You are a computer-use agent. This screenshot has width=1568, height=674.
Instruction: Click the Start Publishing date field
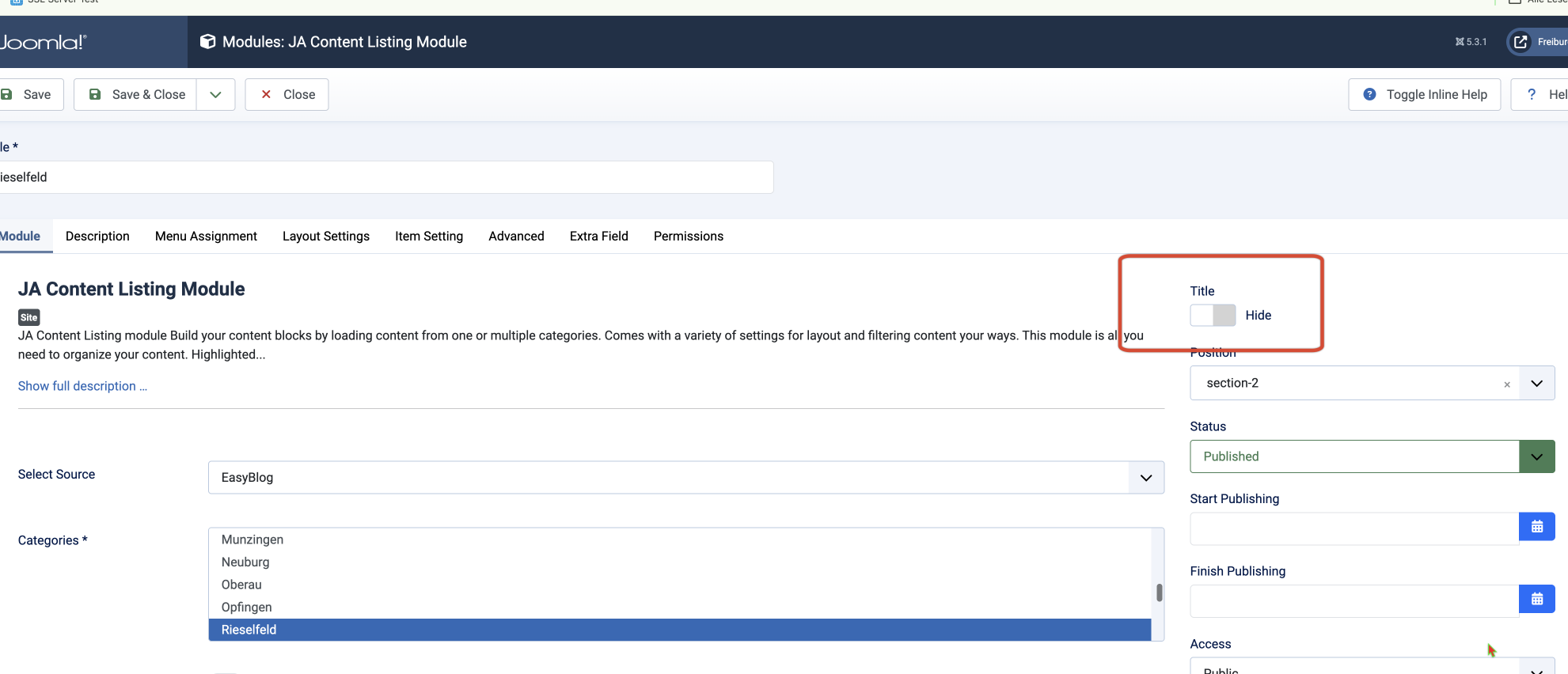point(1354,528)
